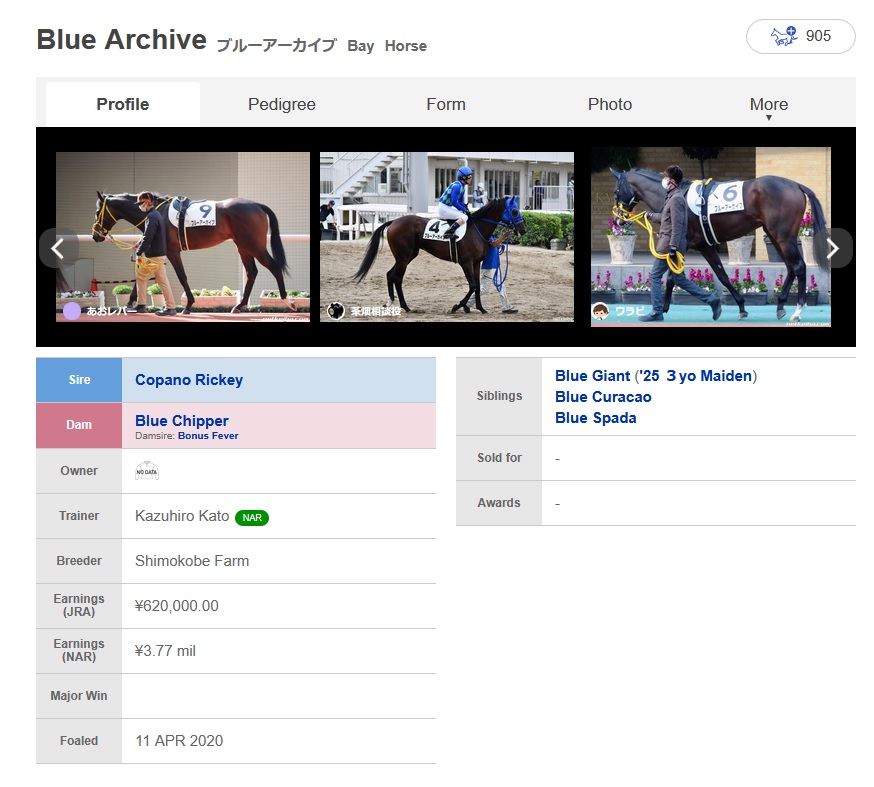Image resolution: width=874 pixels, height=787 pixels.
Task: Select NAR earnings value ¥3.77 mil
Action: coord(165,651)
